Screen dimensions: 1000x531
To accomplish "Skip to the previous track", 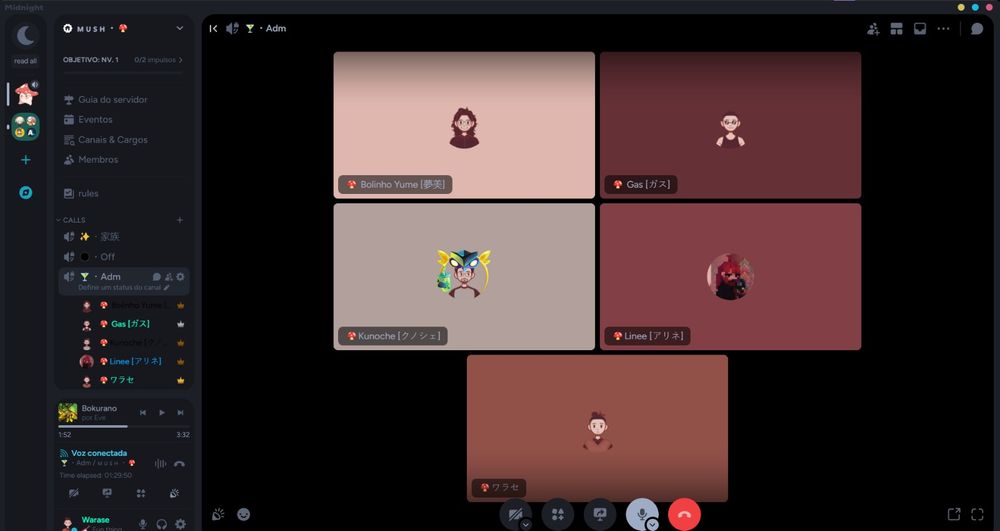I will click(143, 413).
